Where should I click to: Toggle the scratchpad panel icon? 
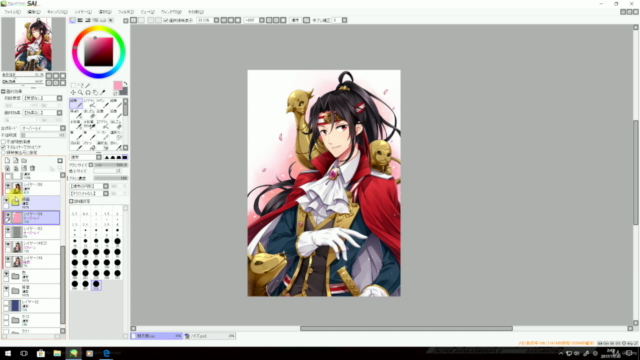111,20
